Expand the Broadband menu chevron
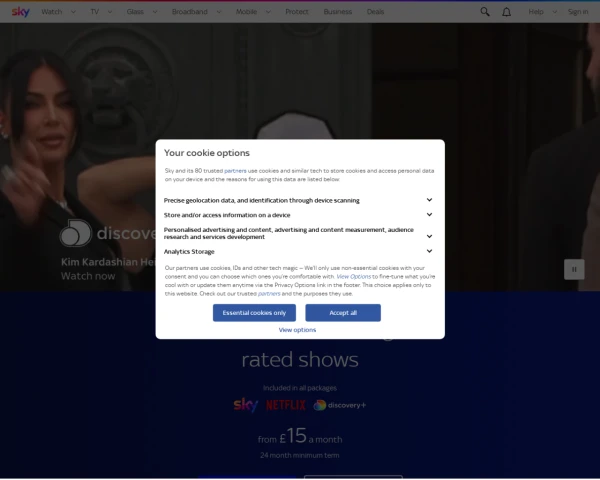The width and height of the screenshot is (600, 480). [x=219, y=12]
